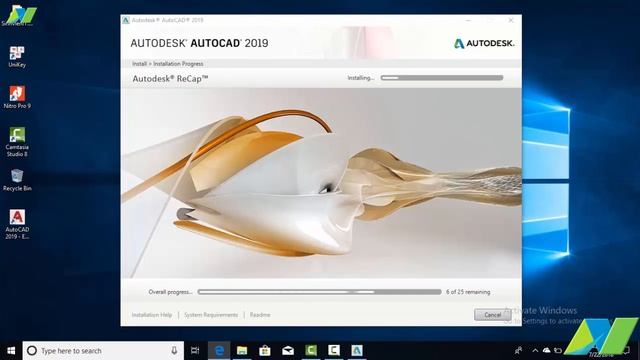
Task: Open Microsoft Store from the taskbar
Action: [x=265, y=351]
